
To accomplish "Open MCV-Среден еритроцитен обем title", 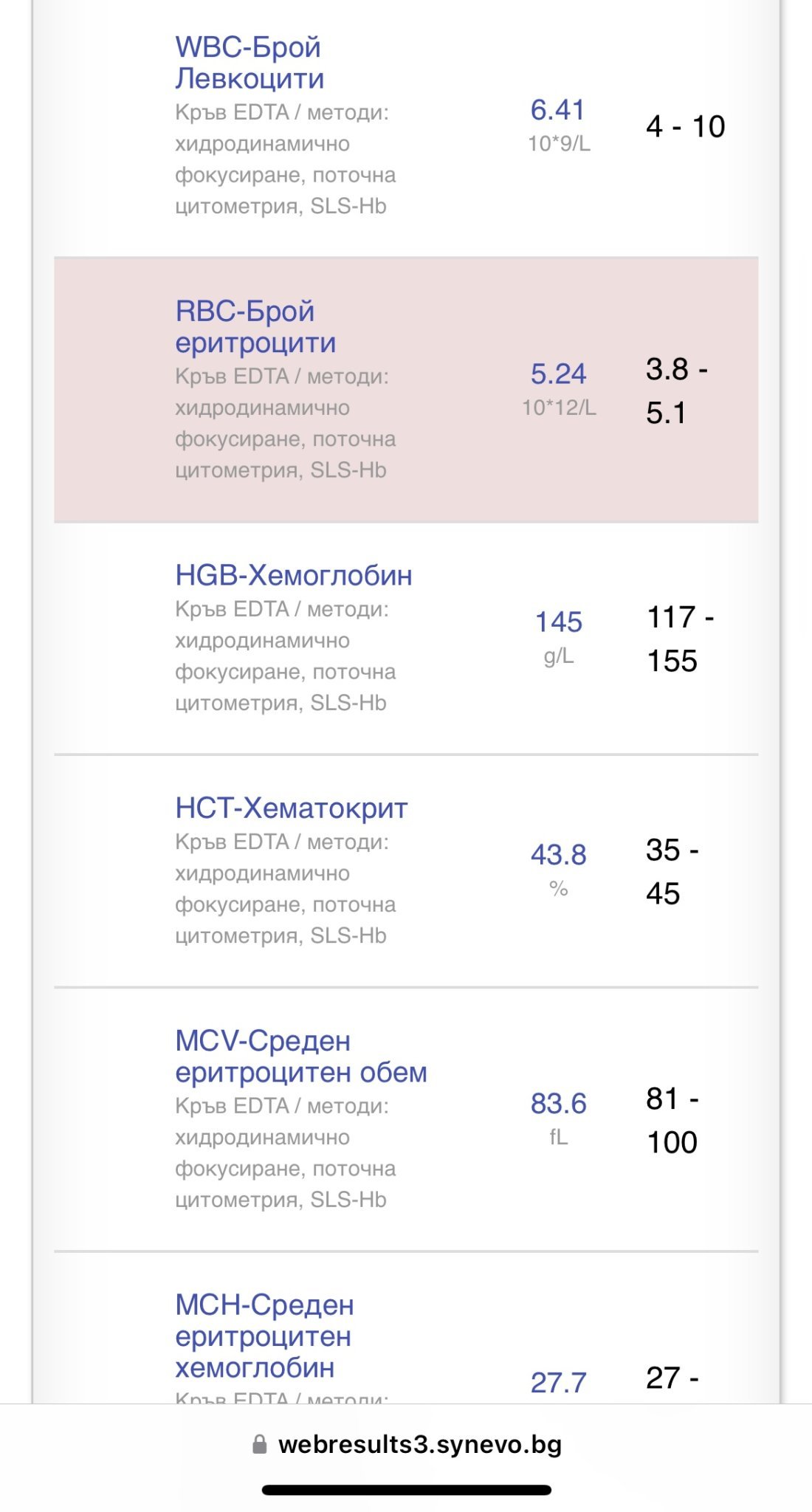I will pyautogui.click(x=300, y=1056).
